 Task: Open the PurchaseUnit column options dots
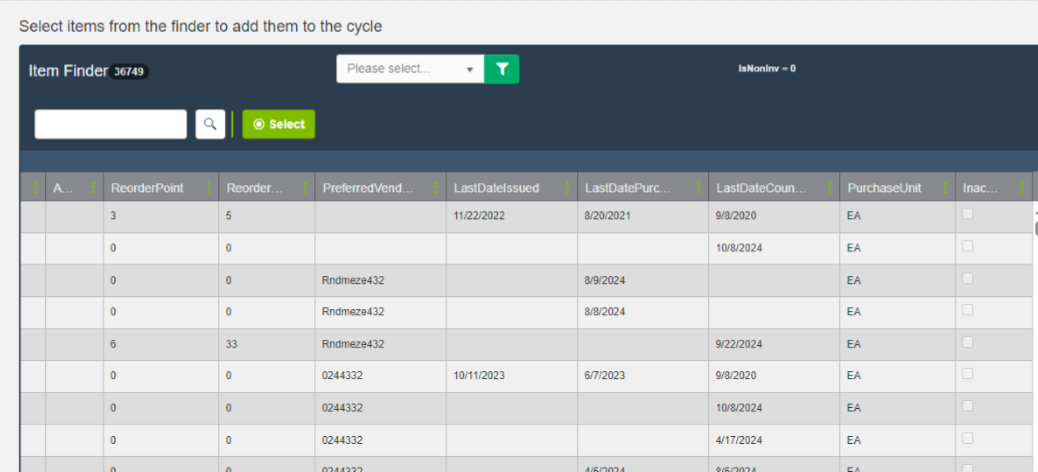click(946, 188)
